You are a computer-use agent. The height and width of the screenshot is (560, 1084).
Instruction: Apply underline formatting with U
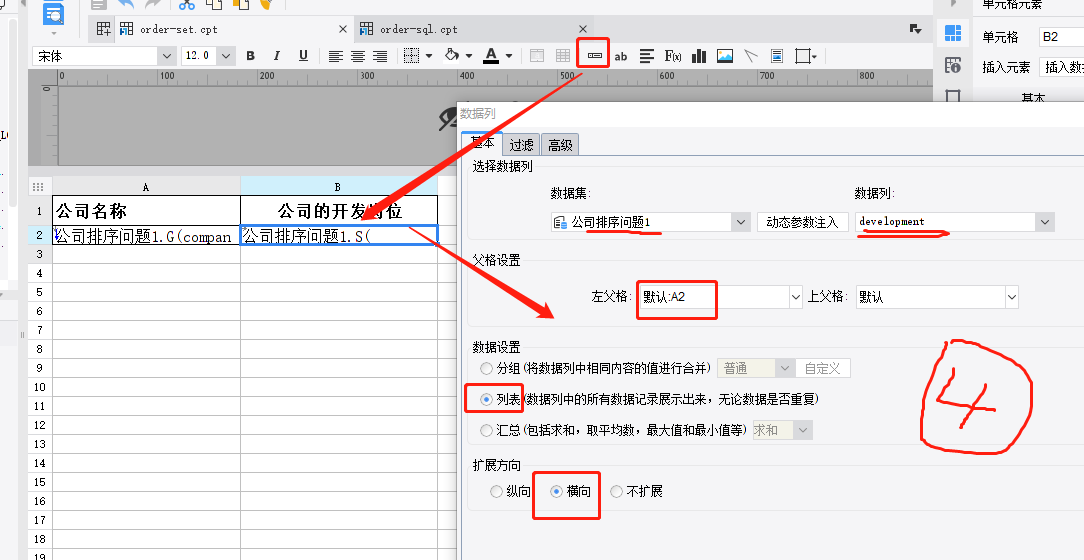pyautogui.click(x=303, y=56)
